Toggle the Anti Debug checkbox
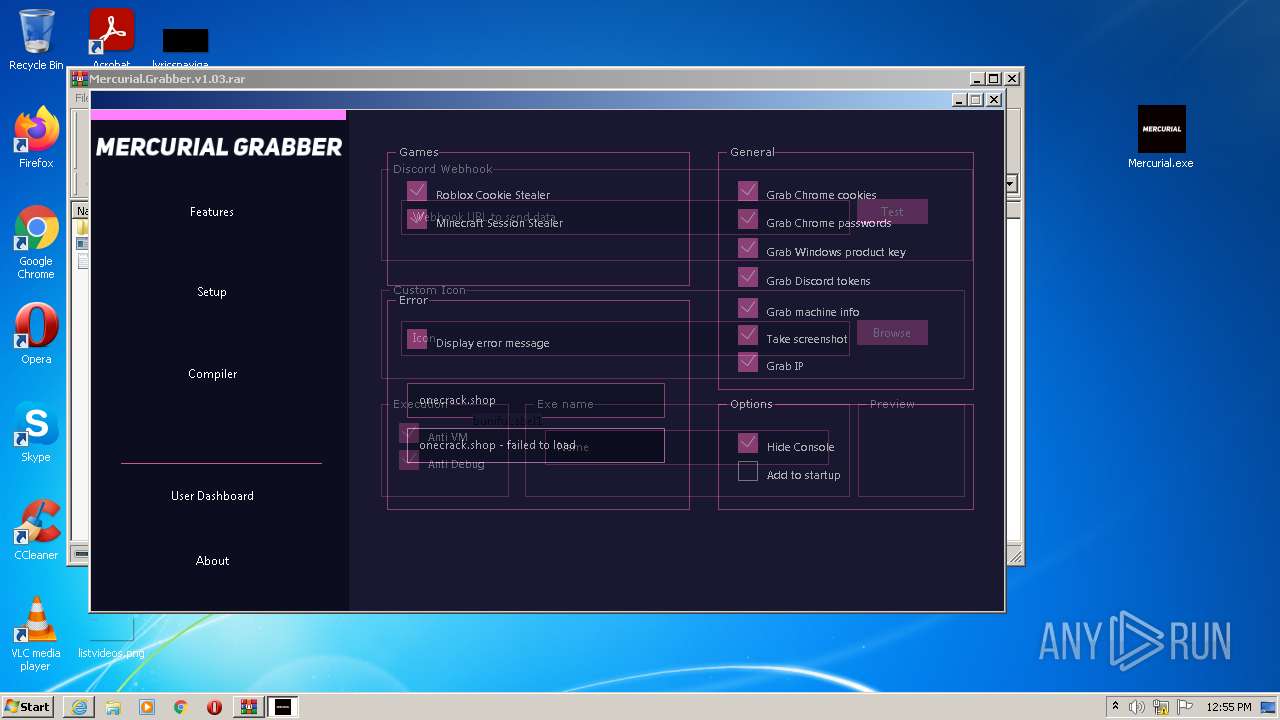The image size is (1280, 720). (409, 460)
